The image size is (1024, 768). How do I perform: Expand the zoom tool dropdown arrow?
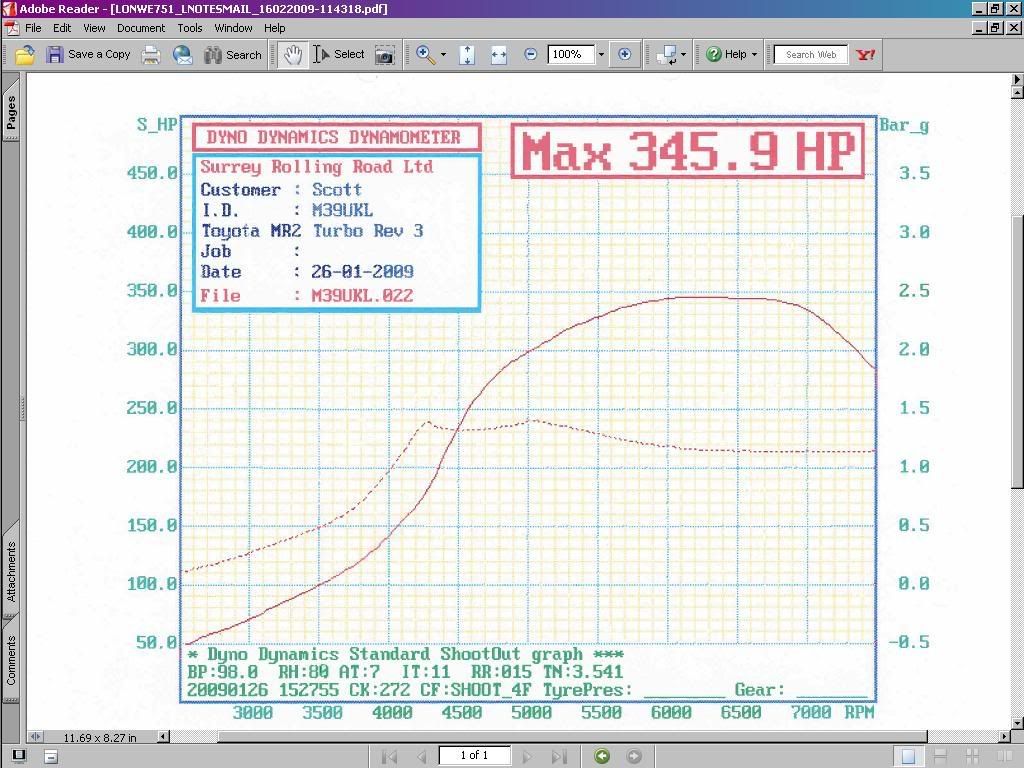point(443,55)
